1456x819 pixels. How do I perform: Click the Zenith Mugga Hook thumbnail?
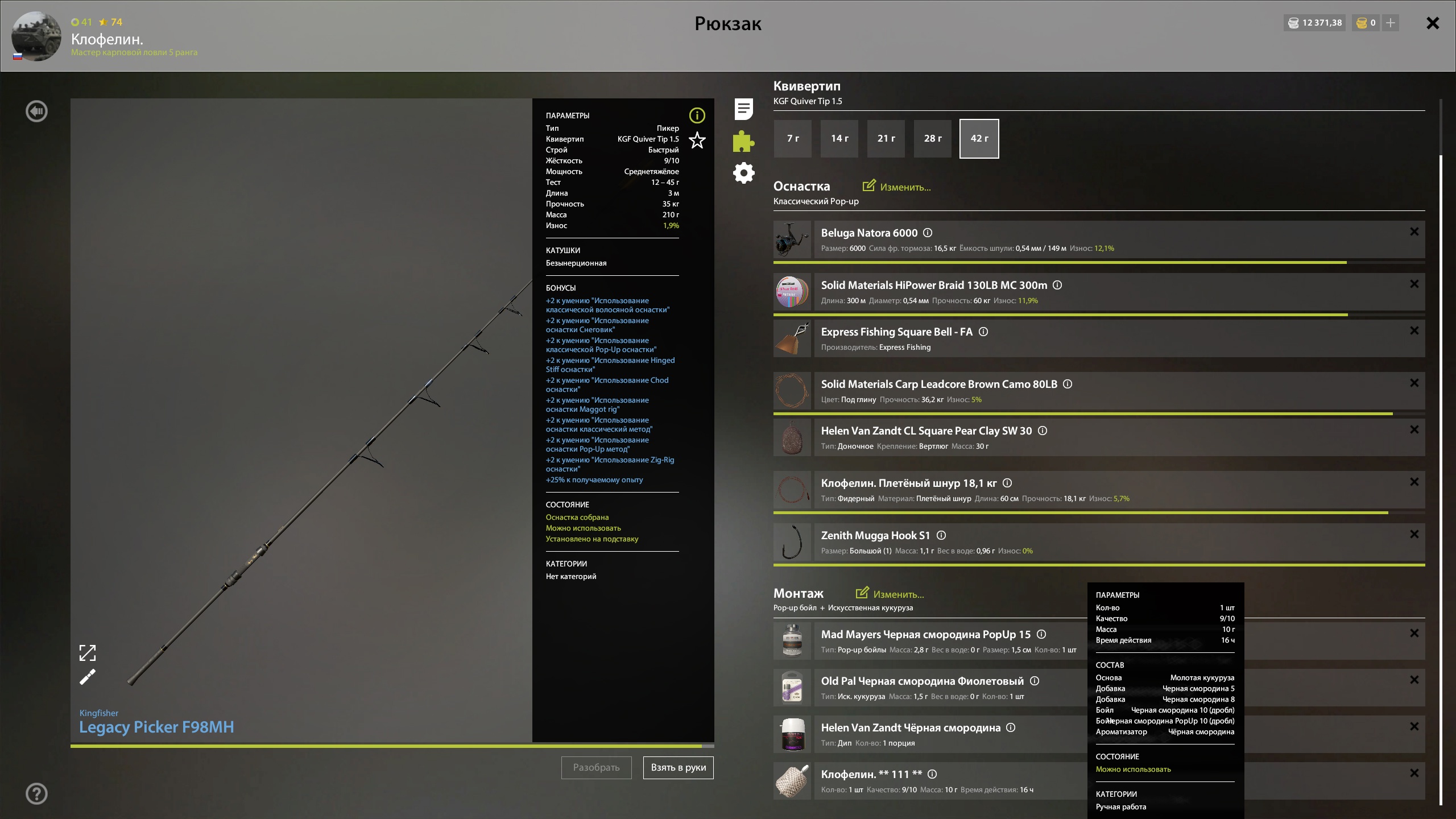point(792,542)
